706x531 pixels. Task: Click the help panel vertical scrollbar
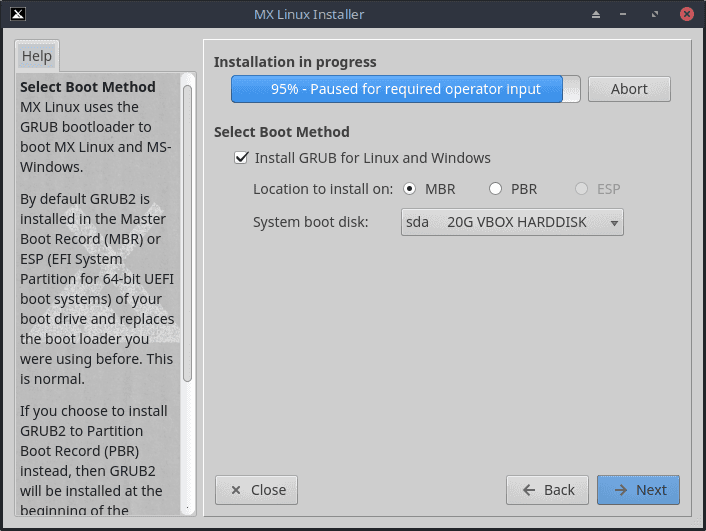pyautogui.click(x=188, y=233)
